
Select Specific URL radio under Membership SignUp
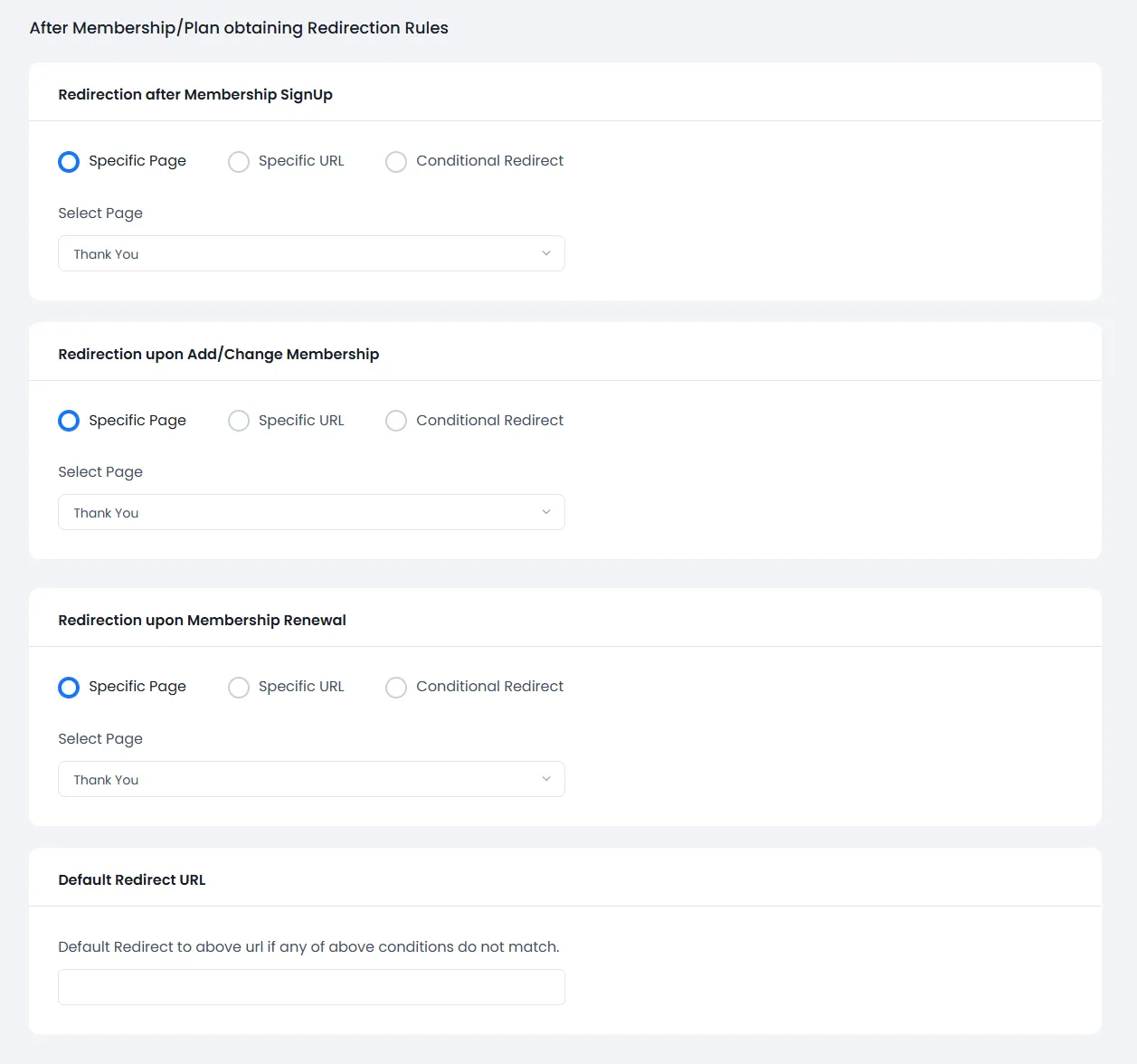[x=239, y=161]
